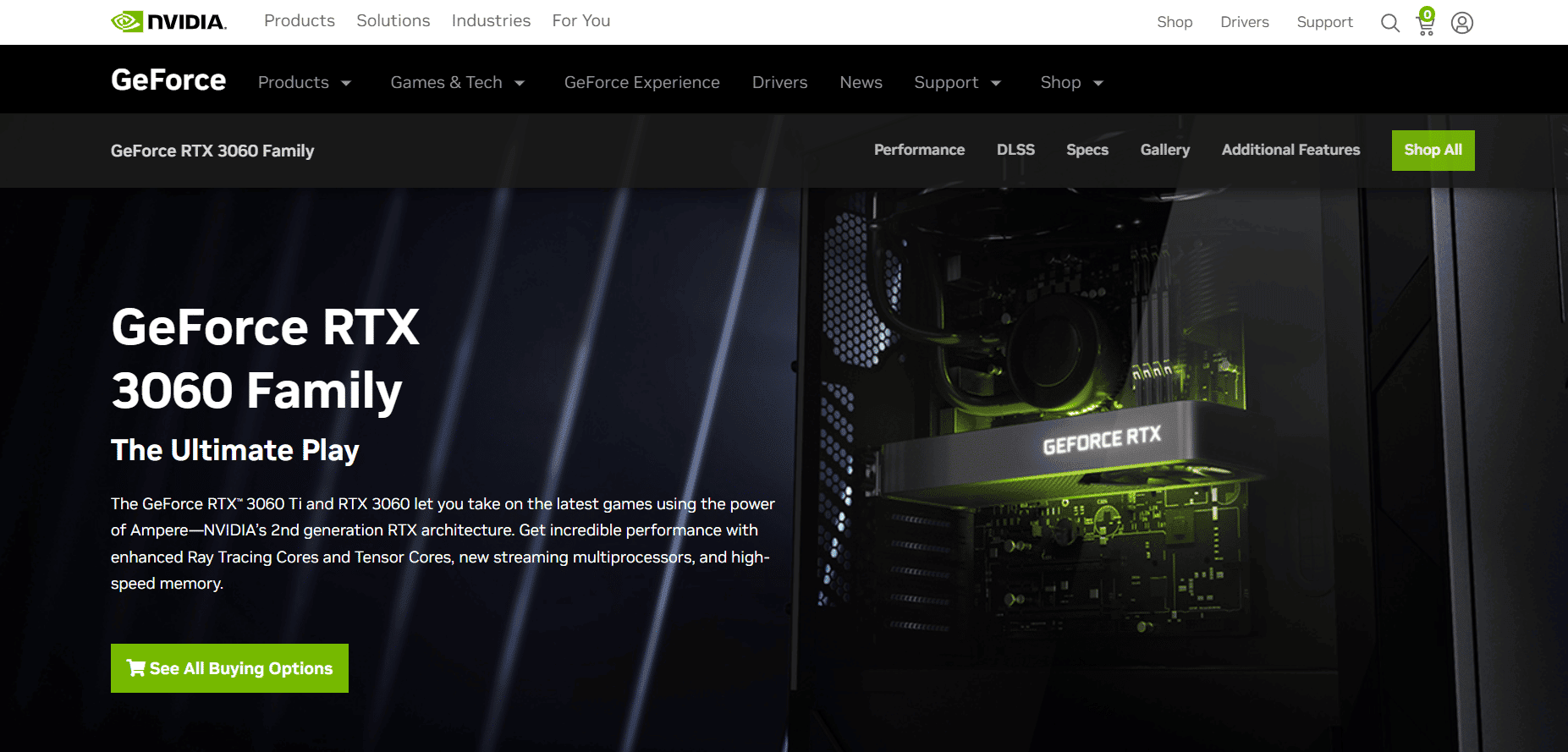Open the search magnifier icon

1390,23
